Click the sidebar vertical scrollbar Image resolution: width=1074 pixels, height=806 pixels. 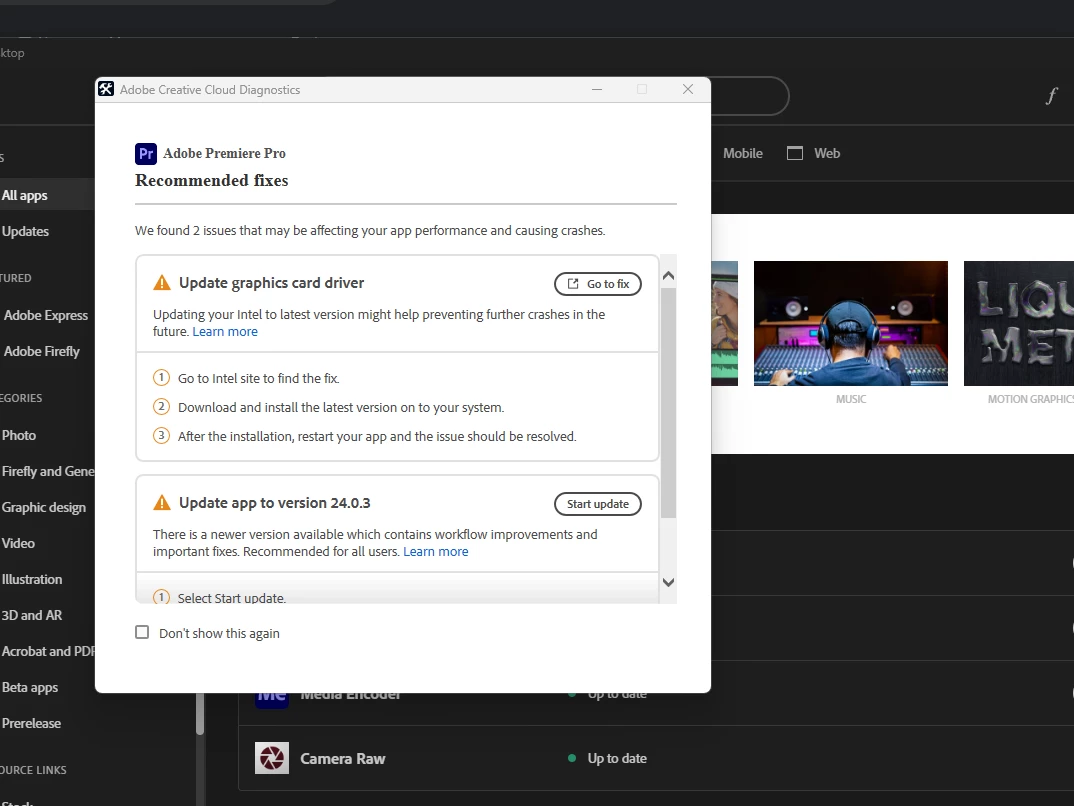coord(200,714)
